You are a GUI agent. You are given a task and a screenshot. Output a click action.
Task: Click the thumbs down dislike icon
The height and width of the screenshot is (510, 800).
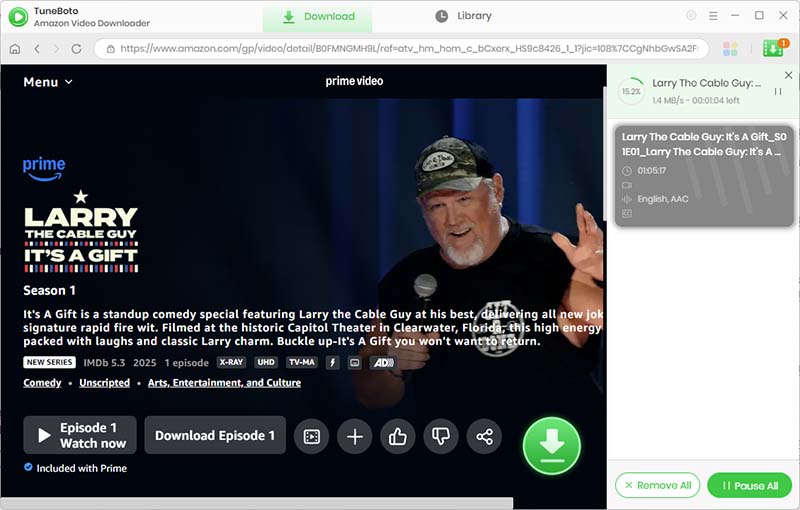[x=441, y=436]
